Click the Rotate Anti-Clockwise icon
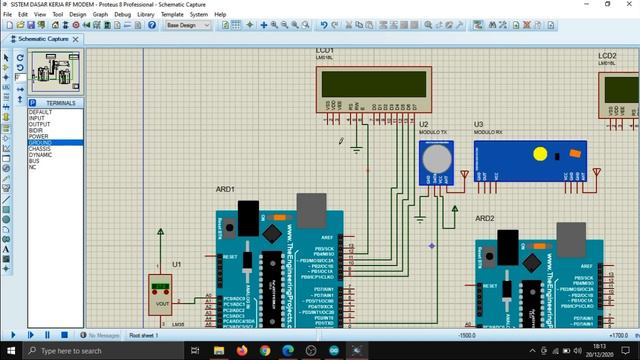 [20, 67]
